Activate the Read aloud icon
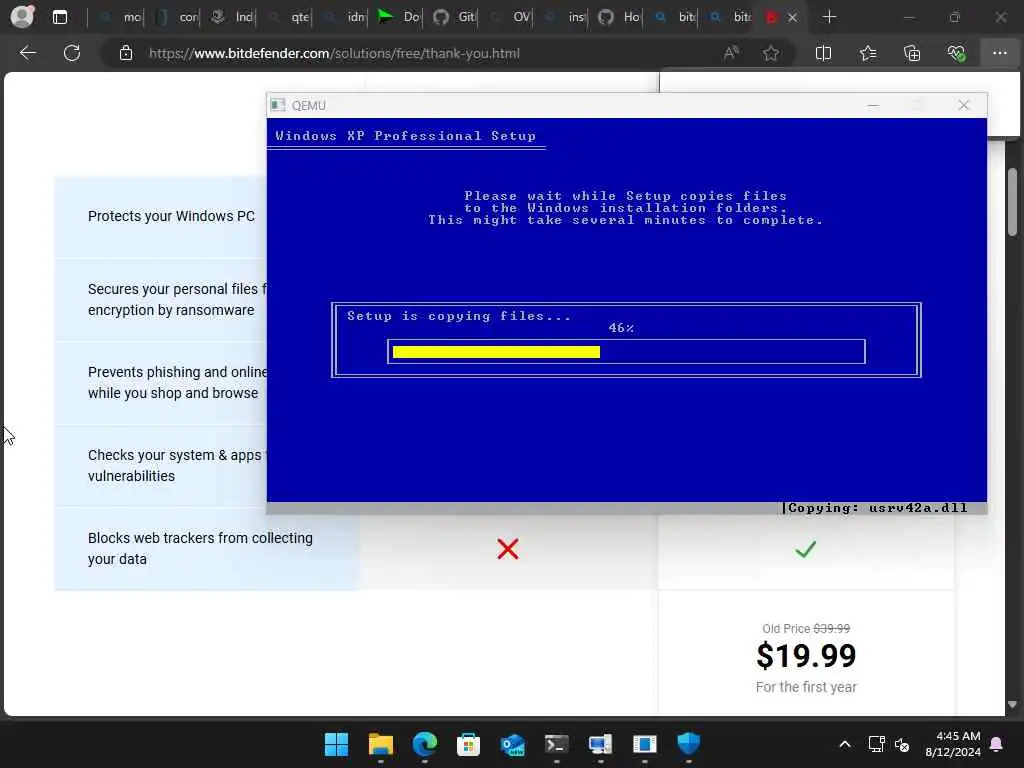Viewport: 1024px width, 768px height. [x=731, y=53]
